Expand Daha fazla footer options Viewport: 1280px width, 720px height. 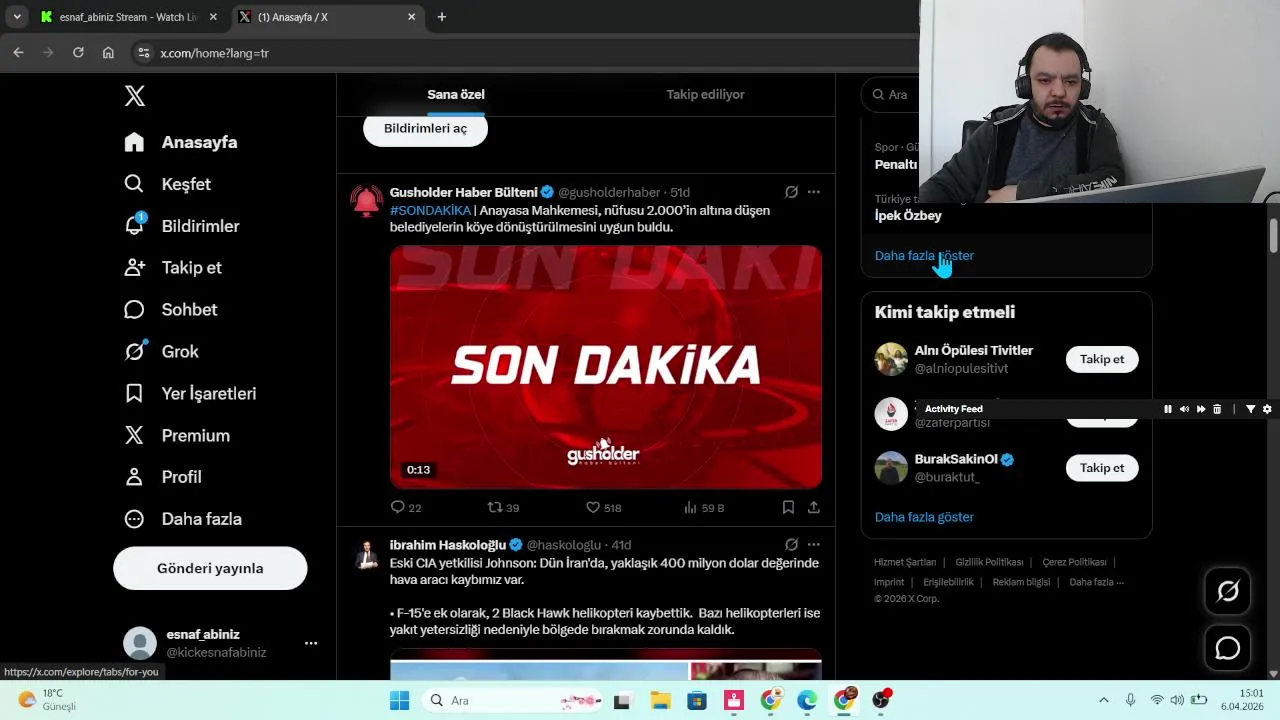1096,582
